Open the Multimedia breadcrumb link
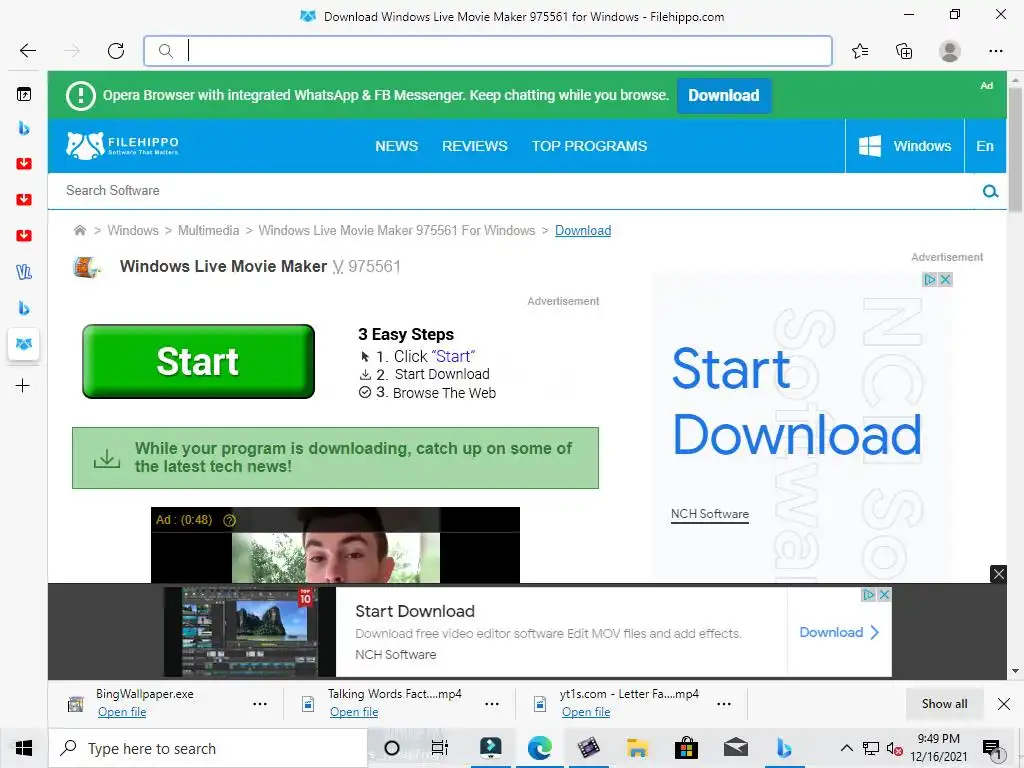 coord(208,231)
